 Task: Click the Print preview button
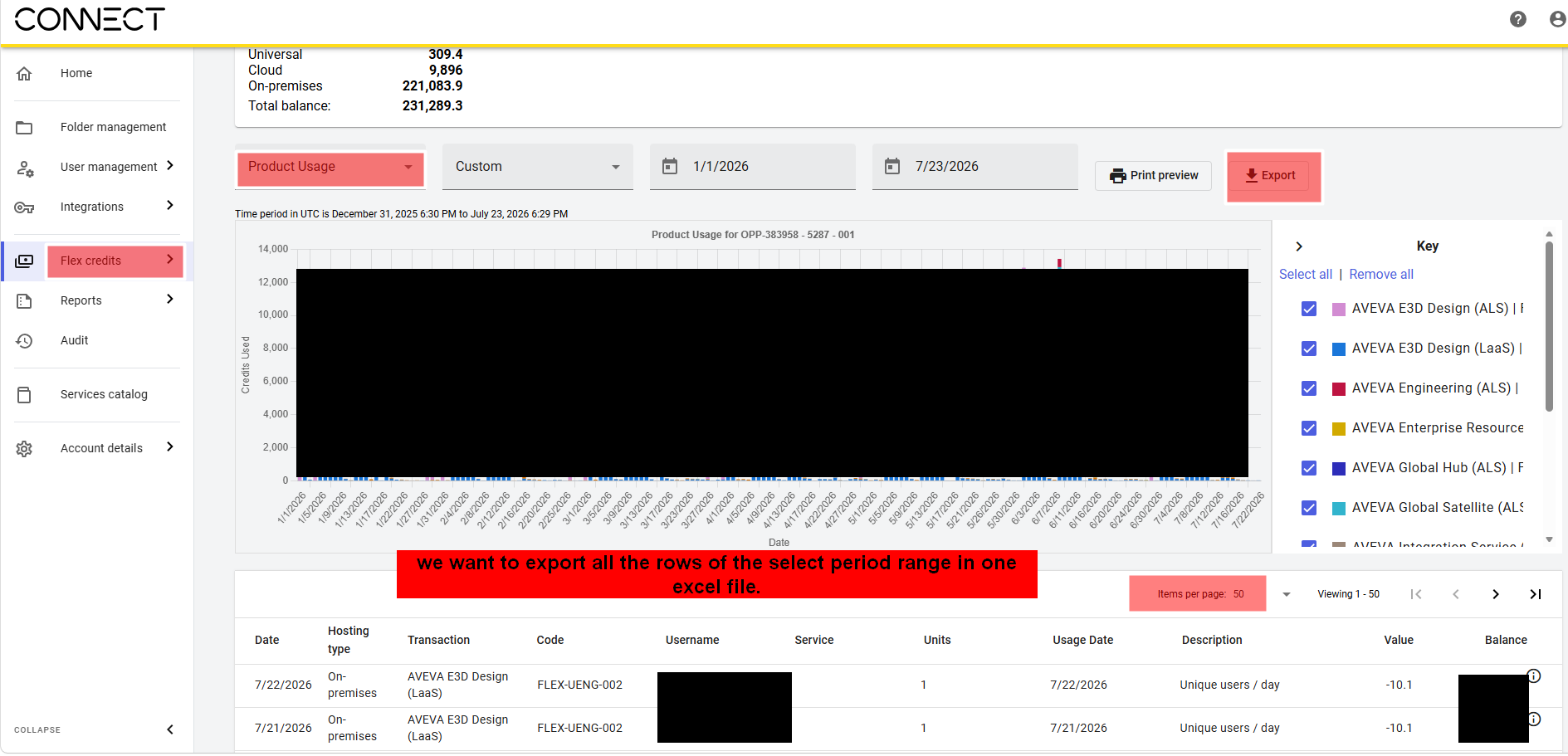(1153, 176)
